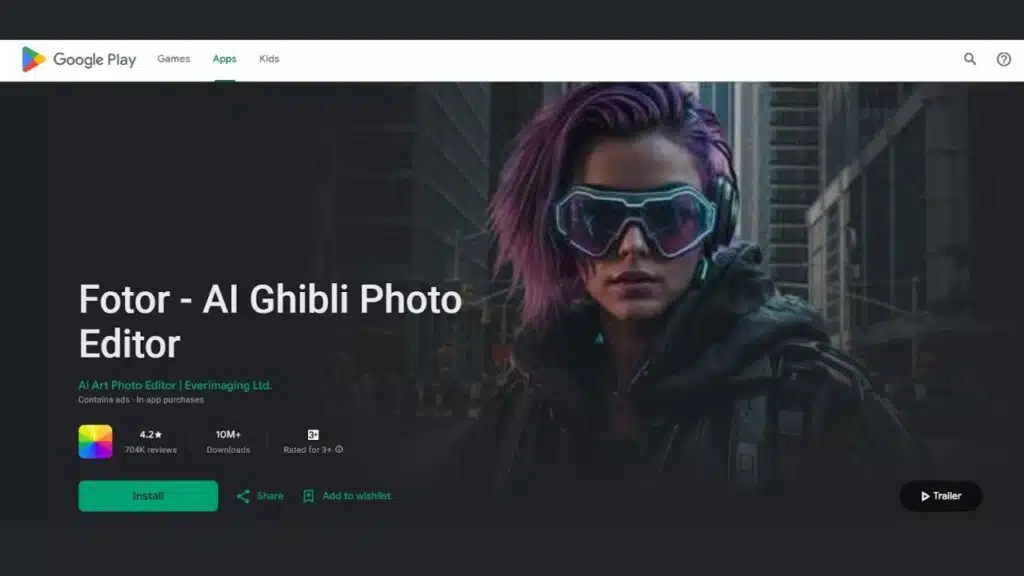Click the Contains ads notice text
Screen dimensions: 1024x576
102,400
